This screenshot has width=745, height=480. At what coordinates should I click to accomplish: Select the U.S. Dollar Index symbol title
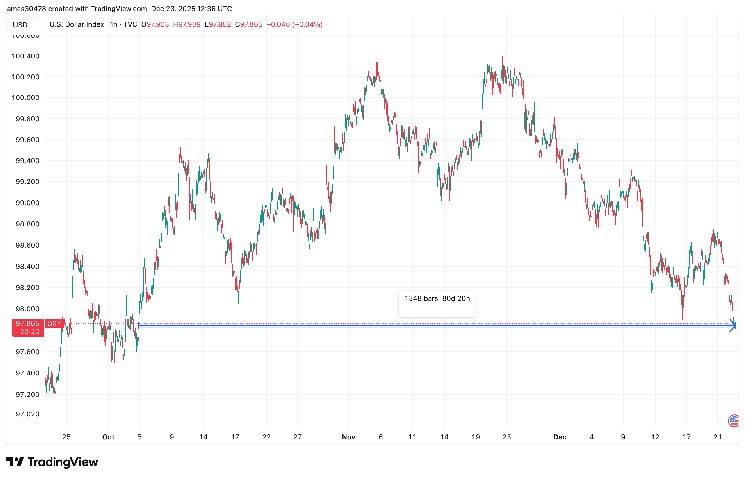77,24
